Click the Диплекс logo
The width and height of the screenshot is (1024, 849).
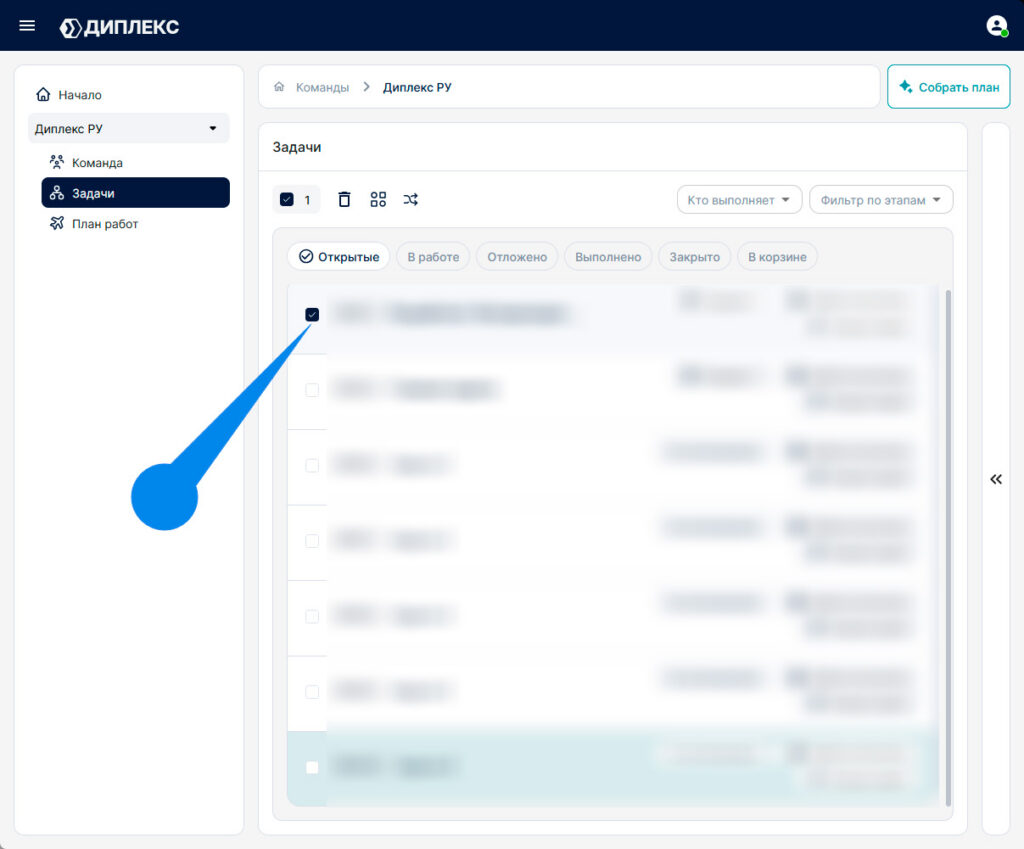120,27
